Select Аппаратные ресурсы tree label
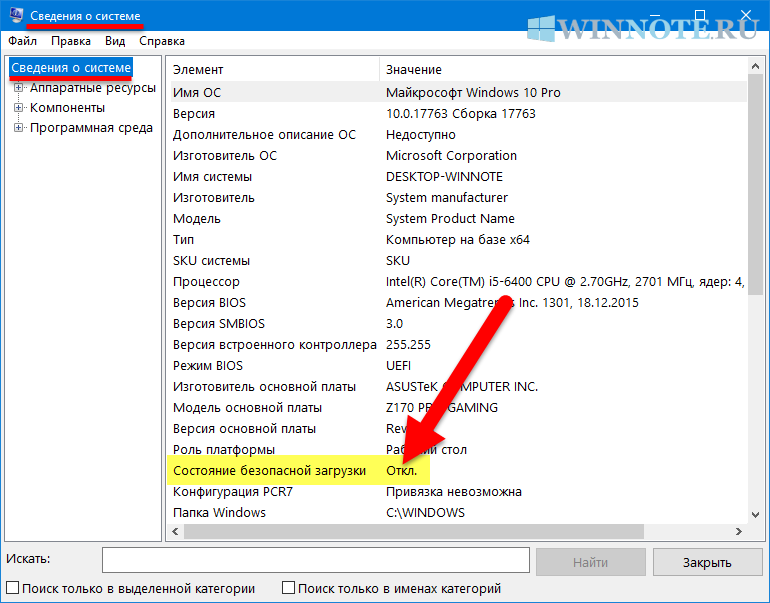The height and width of the screenshot is (603, 770). coord(93,88)
